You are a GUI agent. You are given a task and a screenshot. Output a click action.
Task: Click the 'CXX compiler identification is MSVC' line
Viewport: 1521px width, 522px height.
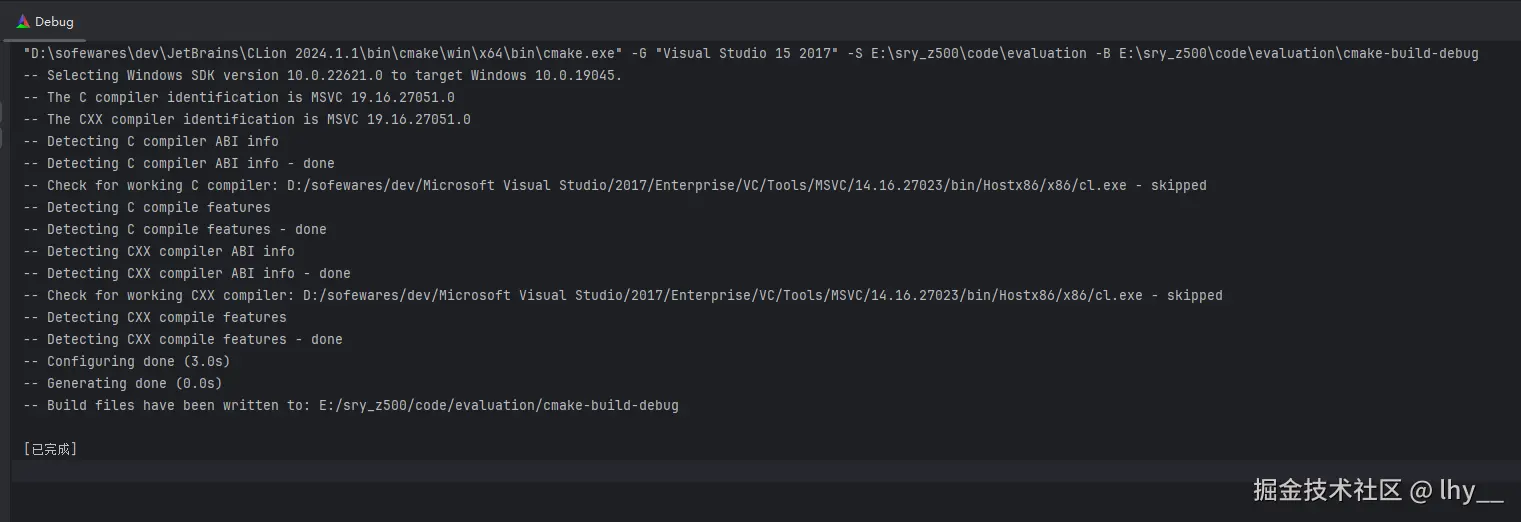[x=246, y=119]
